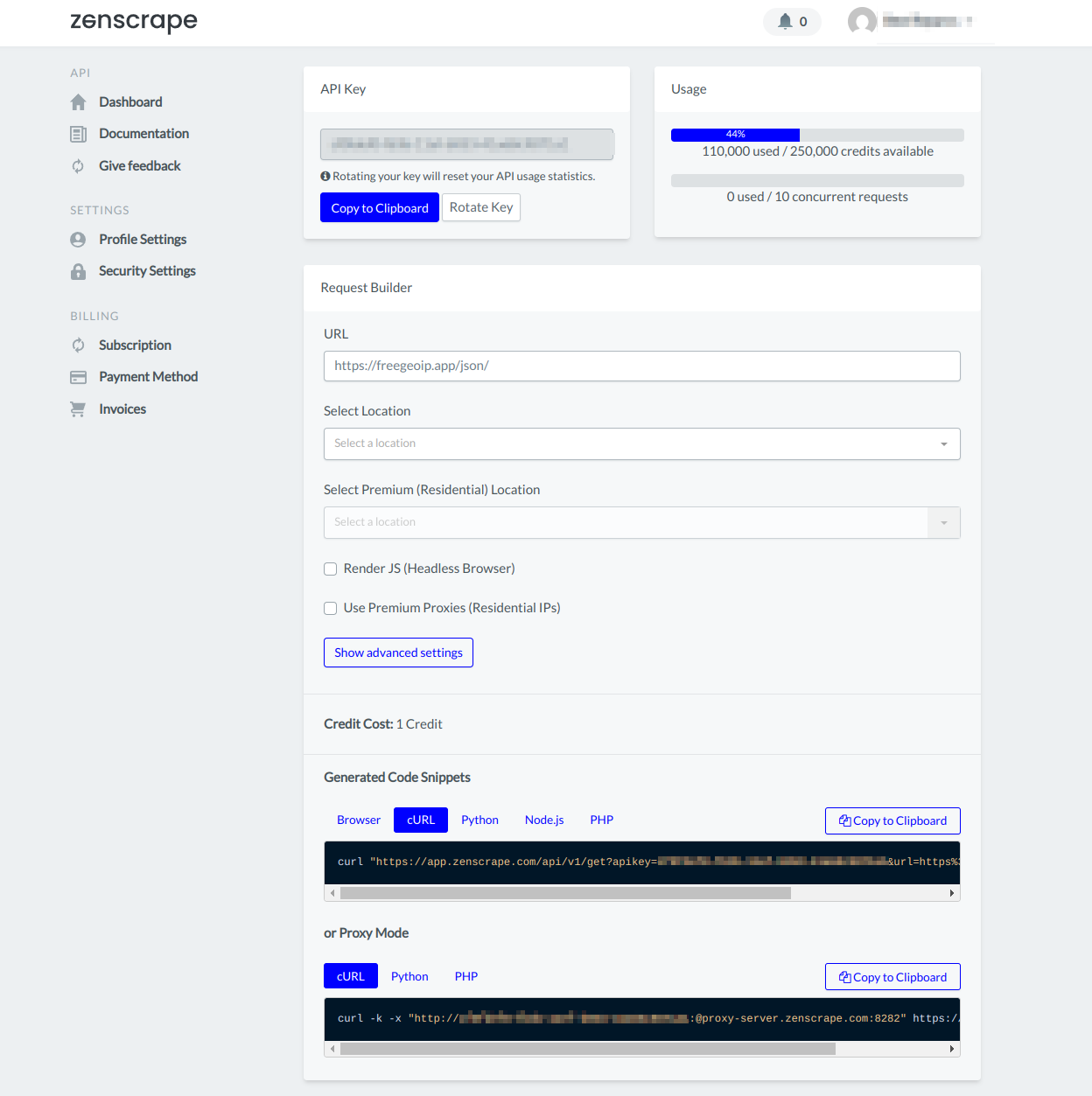Open the Select Location dropdown
Screen dimensions: 1092x1096
pos(641,443)
